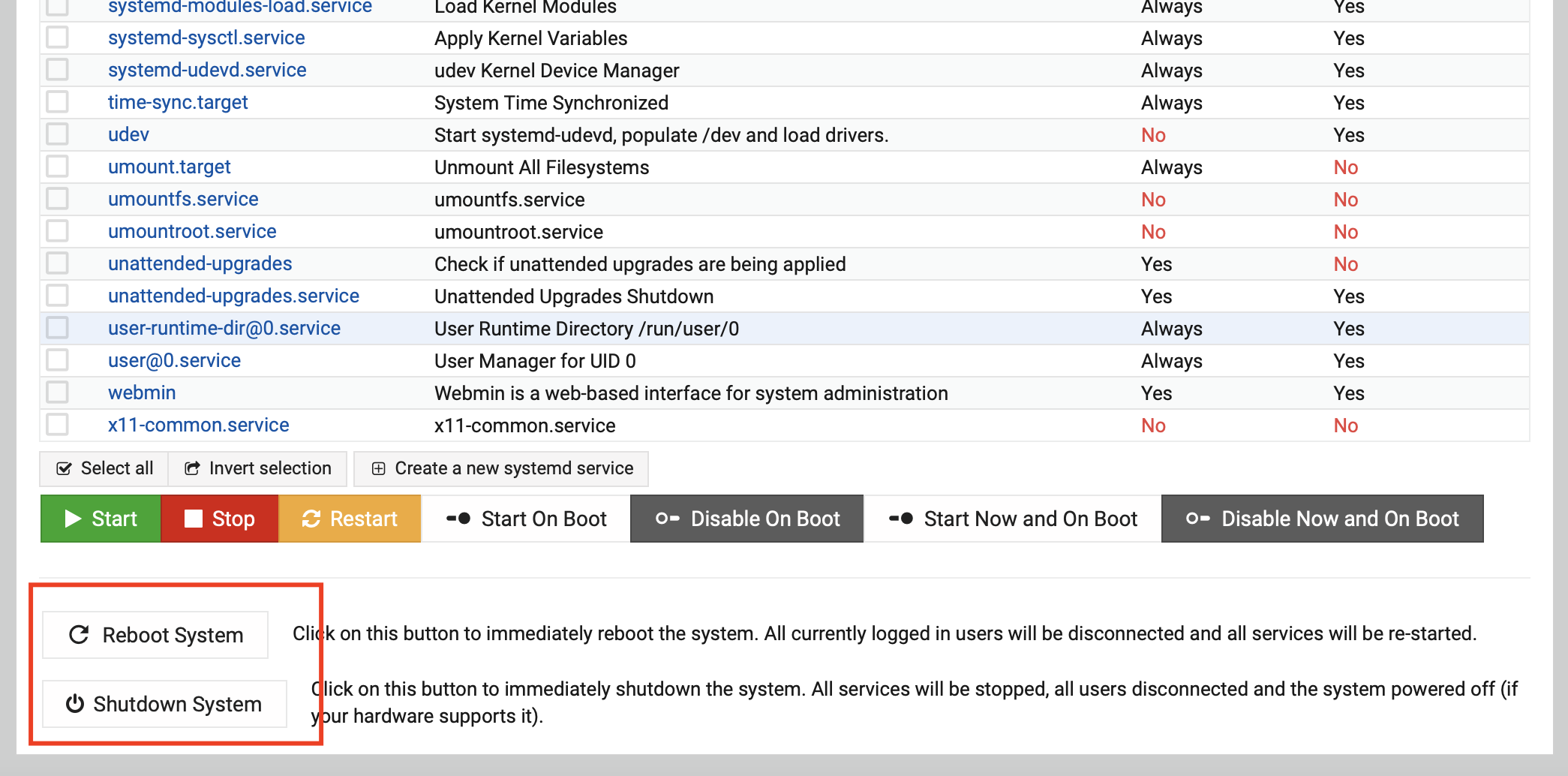This screenshot has width=1568, height=776.
Task: Click the share-arrow icon in Invert selection
Action: pyautogui.click(x=193, y=469)
